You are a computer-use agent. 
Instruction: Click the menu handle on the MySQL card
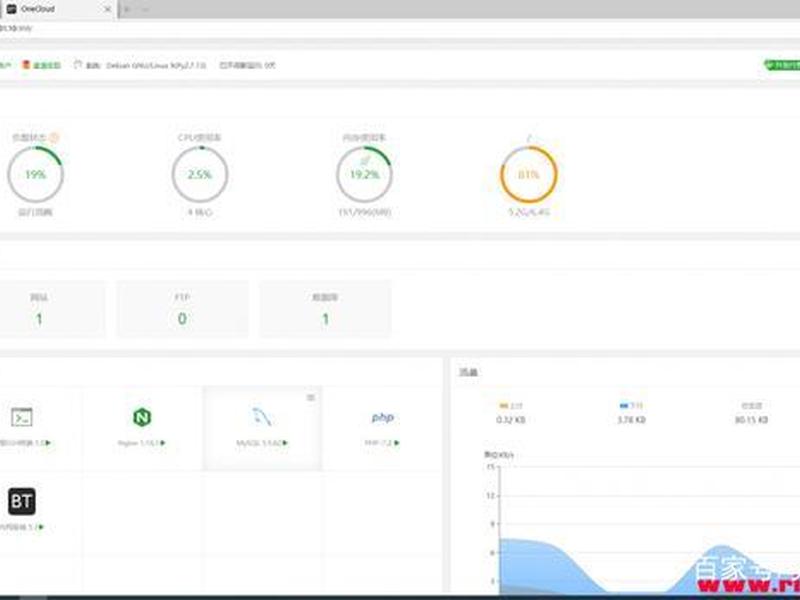pos(311,397)
